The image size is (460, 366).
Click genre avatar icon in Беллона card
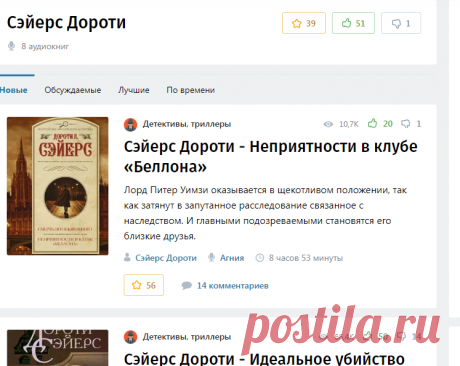coord(131,124)
